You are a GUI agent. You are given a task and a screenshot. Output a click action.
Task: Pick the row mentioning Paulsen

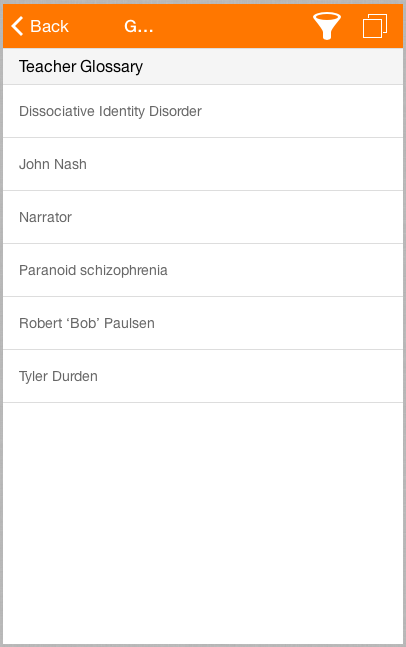pyautogui.click(x=203, y=323)
